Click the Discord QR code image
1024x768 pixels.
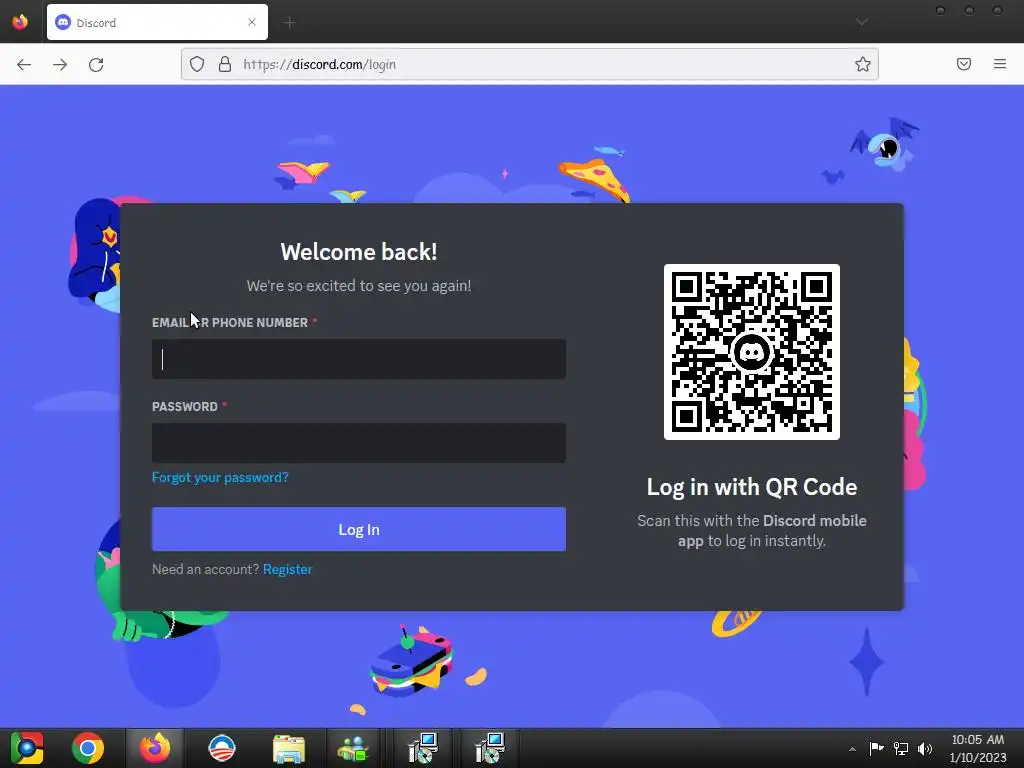[752, 352]
